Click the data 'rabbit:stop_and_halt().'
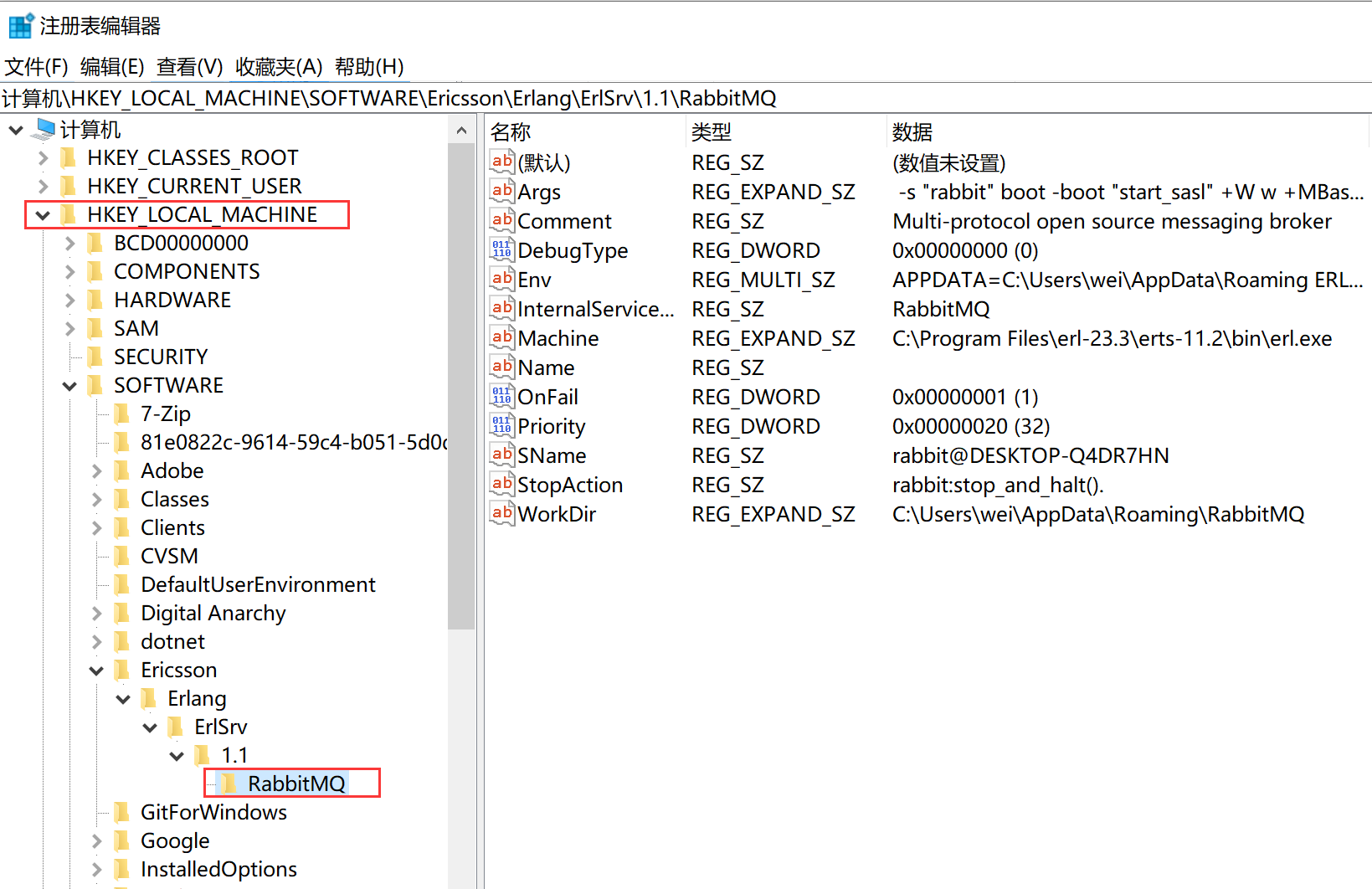 coord(998,485)
